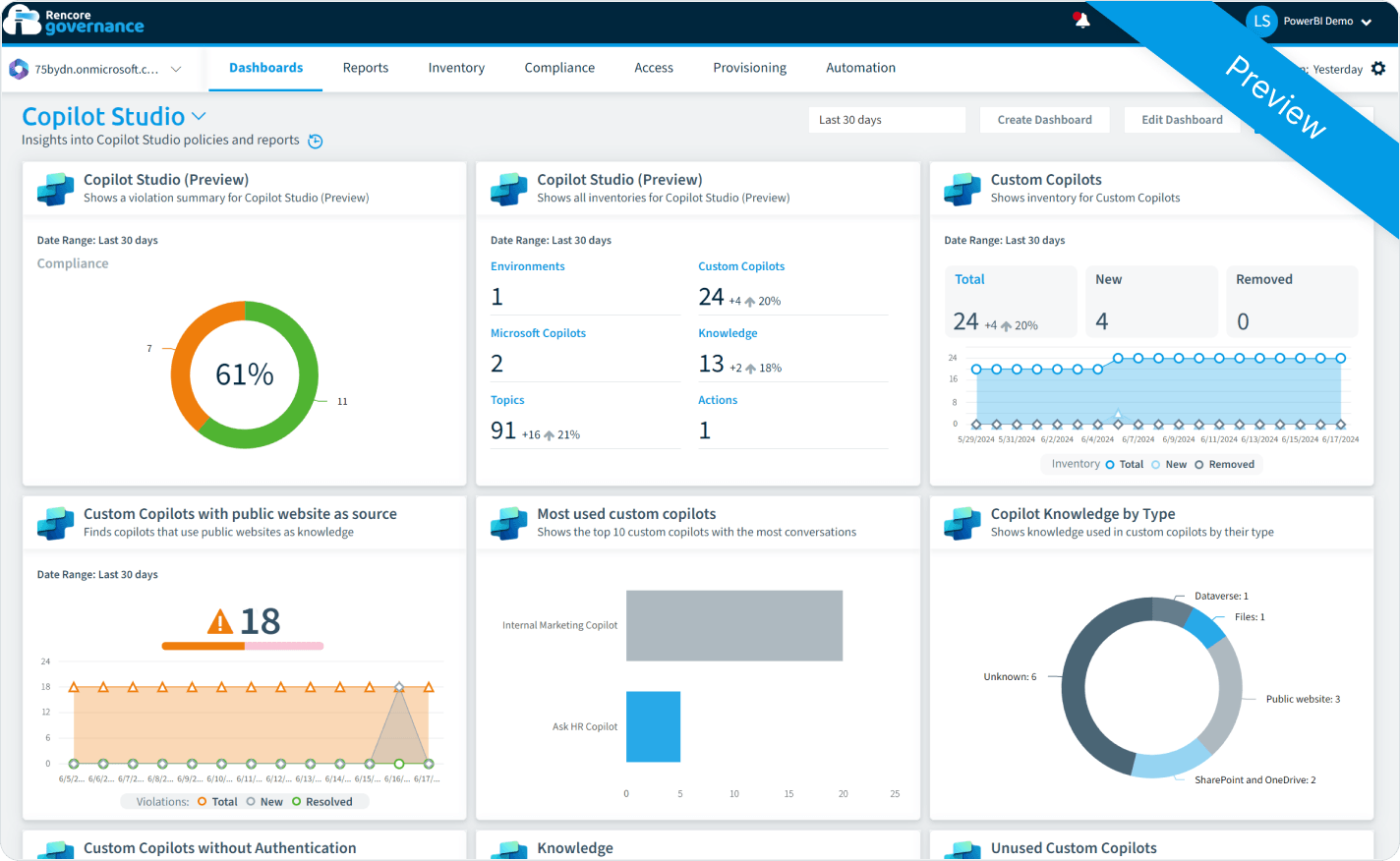Open the Topics link

click(507, 400)
